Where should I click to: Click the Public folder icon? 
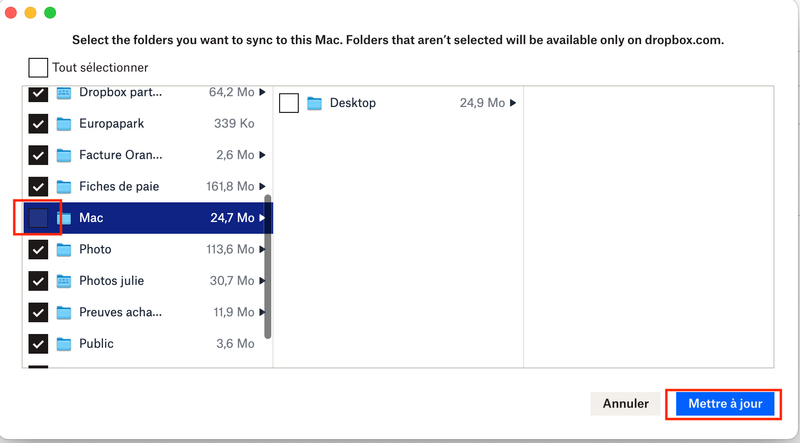(x=64, y=344)
